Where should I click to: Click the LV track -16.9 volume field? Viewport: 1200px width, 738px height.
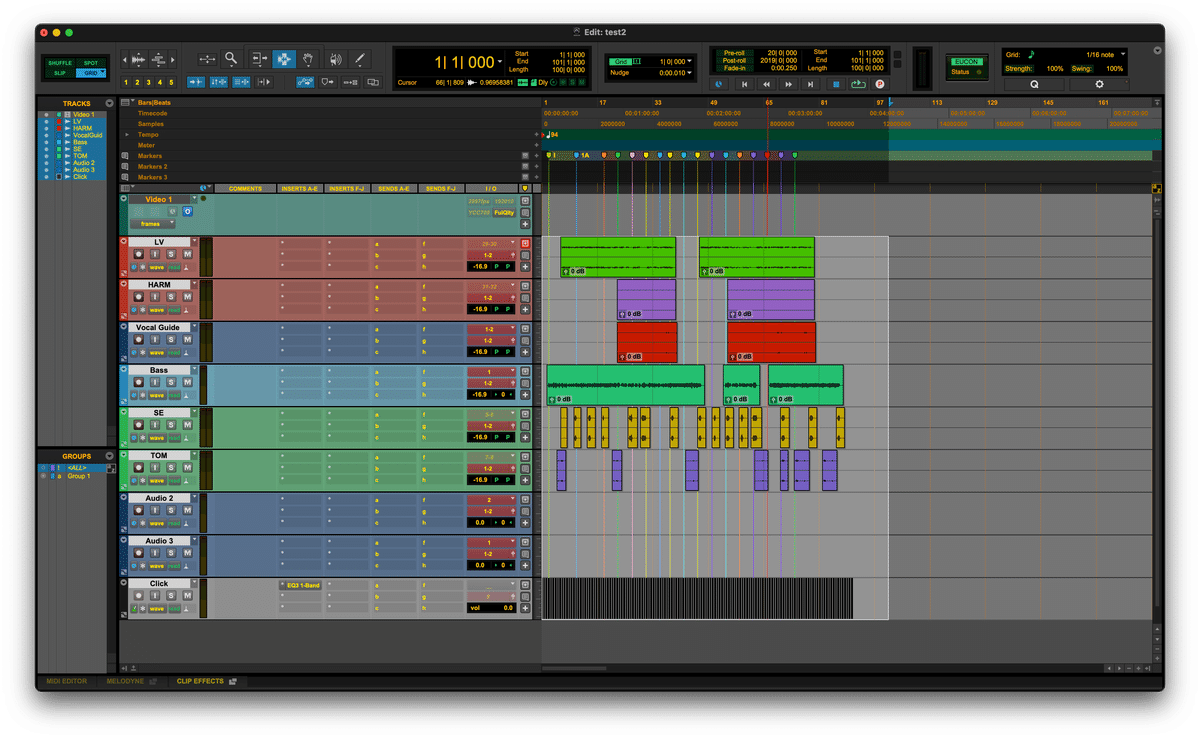tap(480, 267)
